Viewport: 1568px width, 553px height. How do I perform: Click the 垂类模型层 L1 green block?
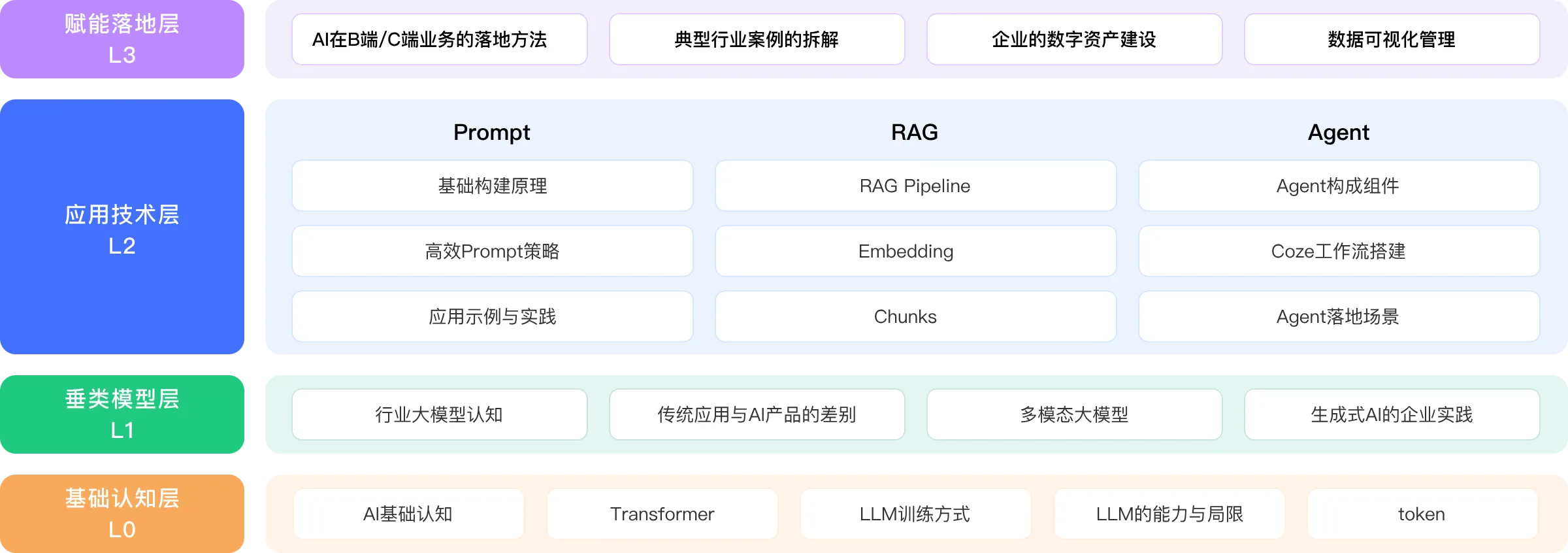122,414
